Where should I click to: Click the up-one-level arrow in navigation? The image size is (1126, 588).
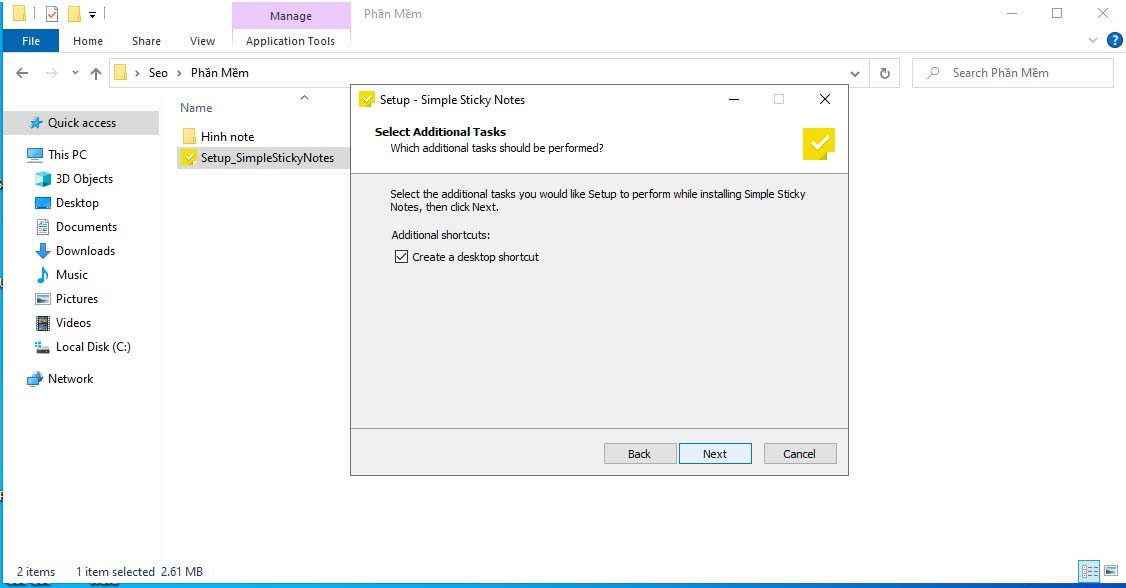point(96,73)
